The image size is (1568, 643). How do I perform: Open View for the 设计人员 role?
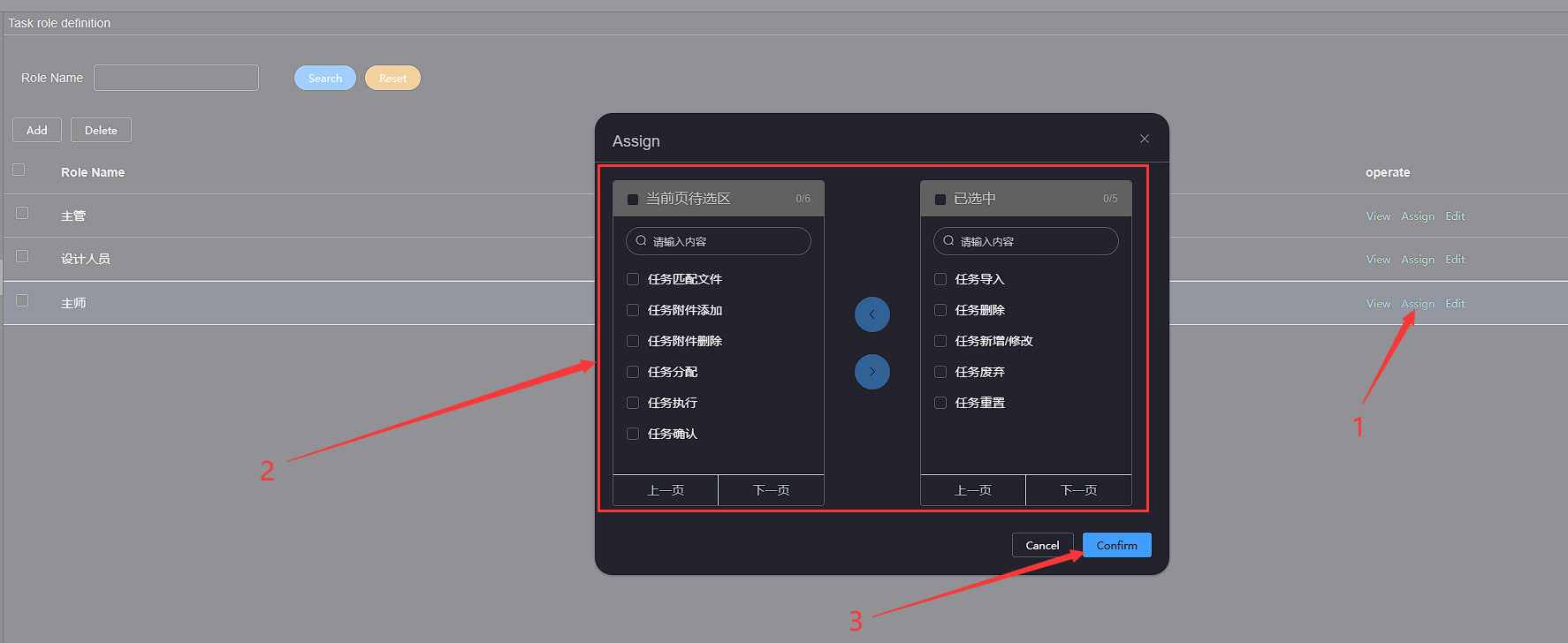pyautogui.click(x=1378, y=260)
